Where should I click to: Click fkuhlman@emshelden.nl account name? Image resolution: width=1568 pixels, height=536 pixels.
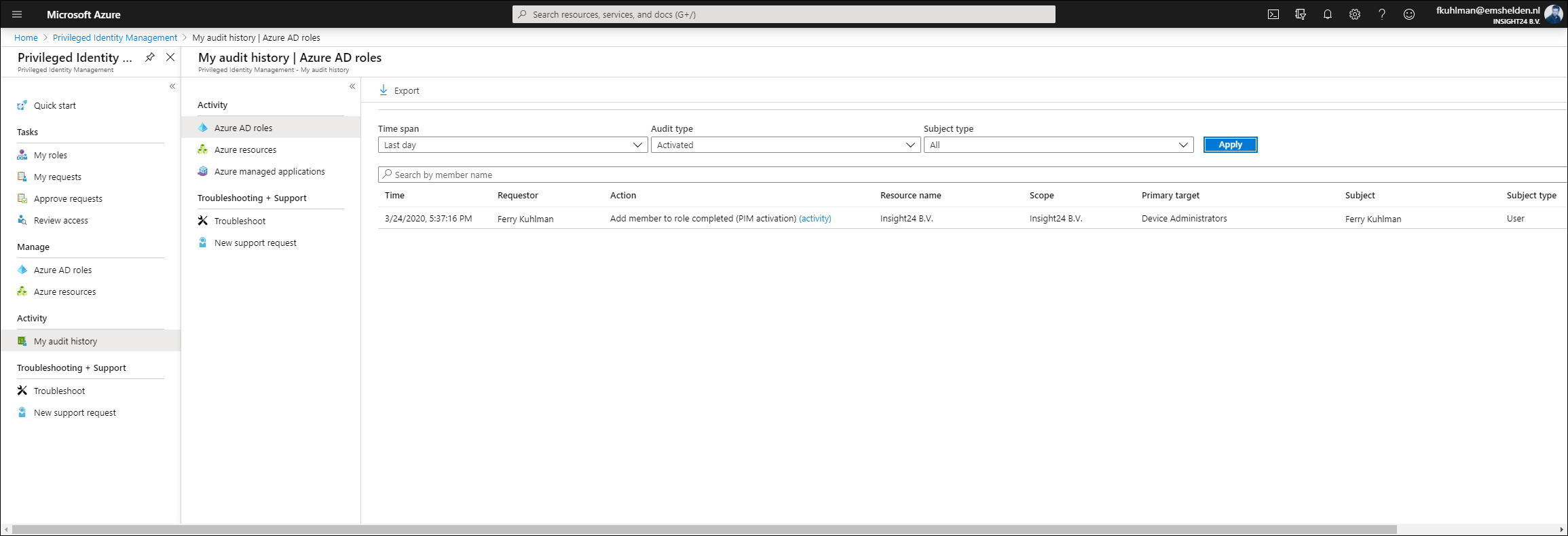pyautogui.click(x=1488, y=10)
